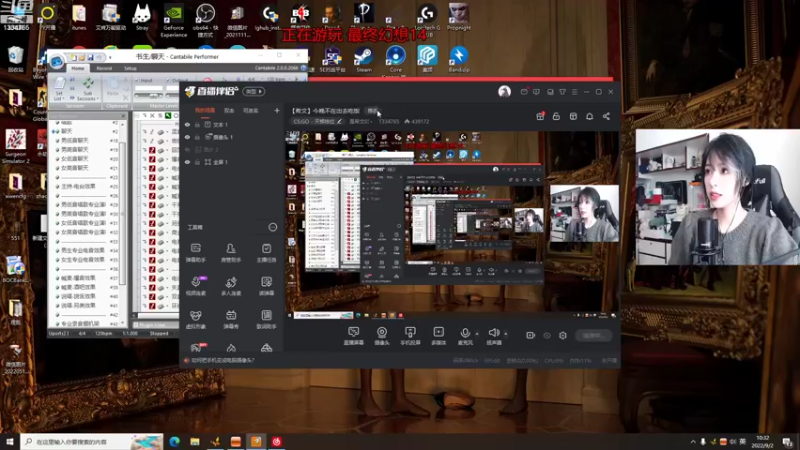
Task: Click the tag next to the stream title
Action: coord(372,111)
